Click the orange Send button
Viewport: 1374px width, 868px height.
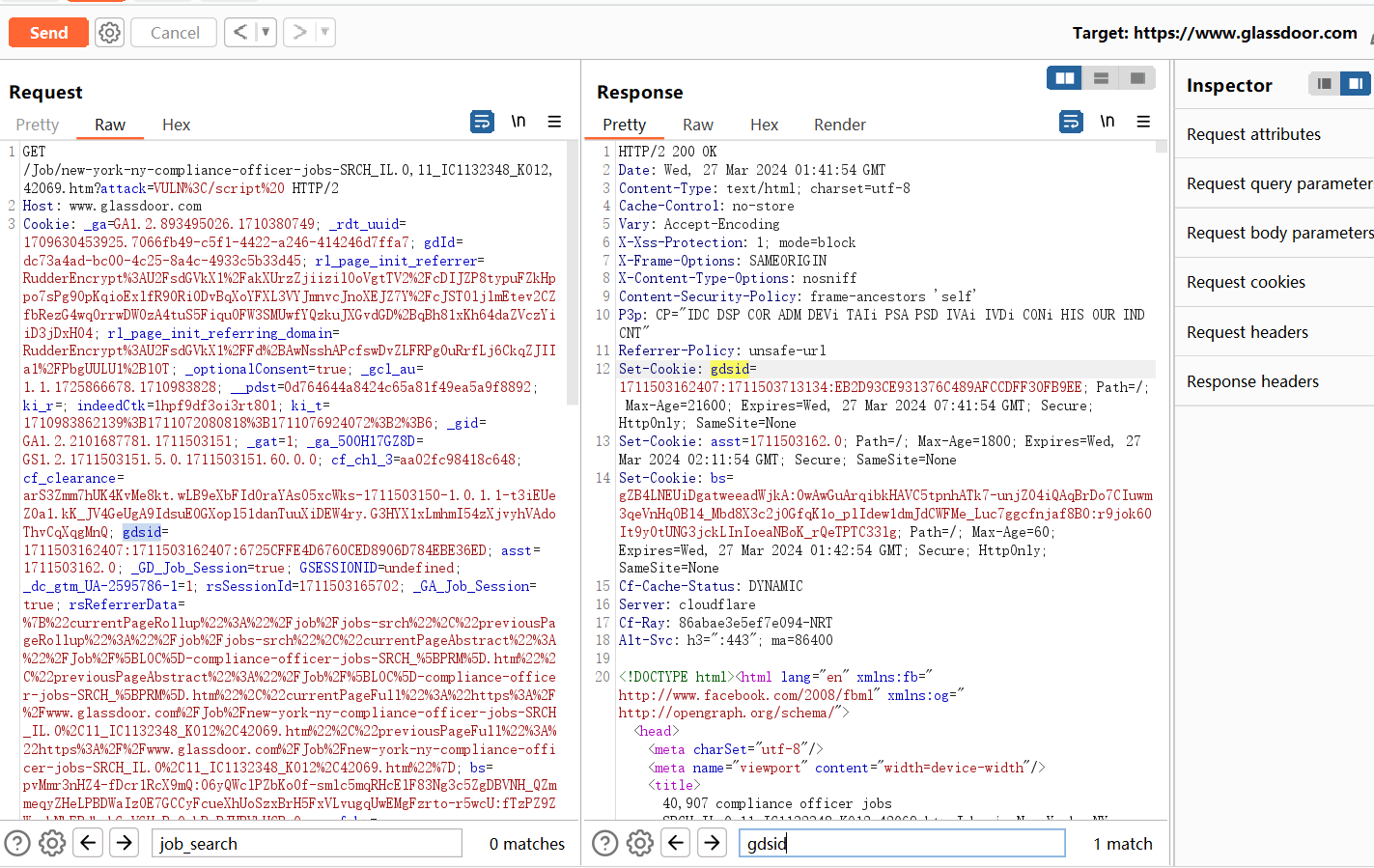(48, 33)
